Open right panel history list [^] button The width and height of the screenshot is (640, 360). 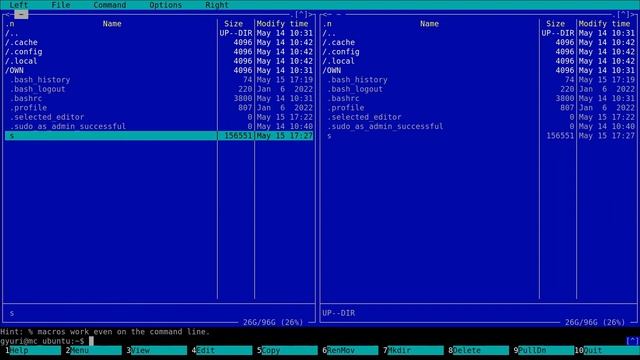pyautogui.click(x=623, y=15)
